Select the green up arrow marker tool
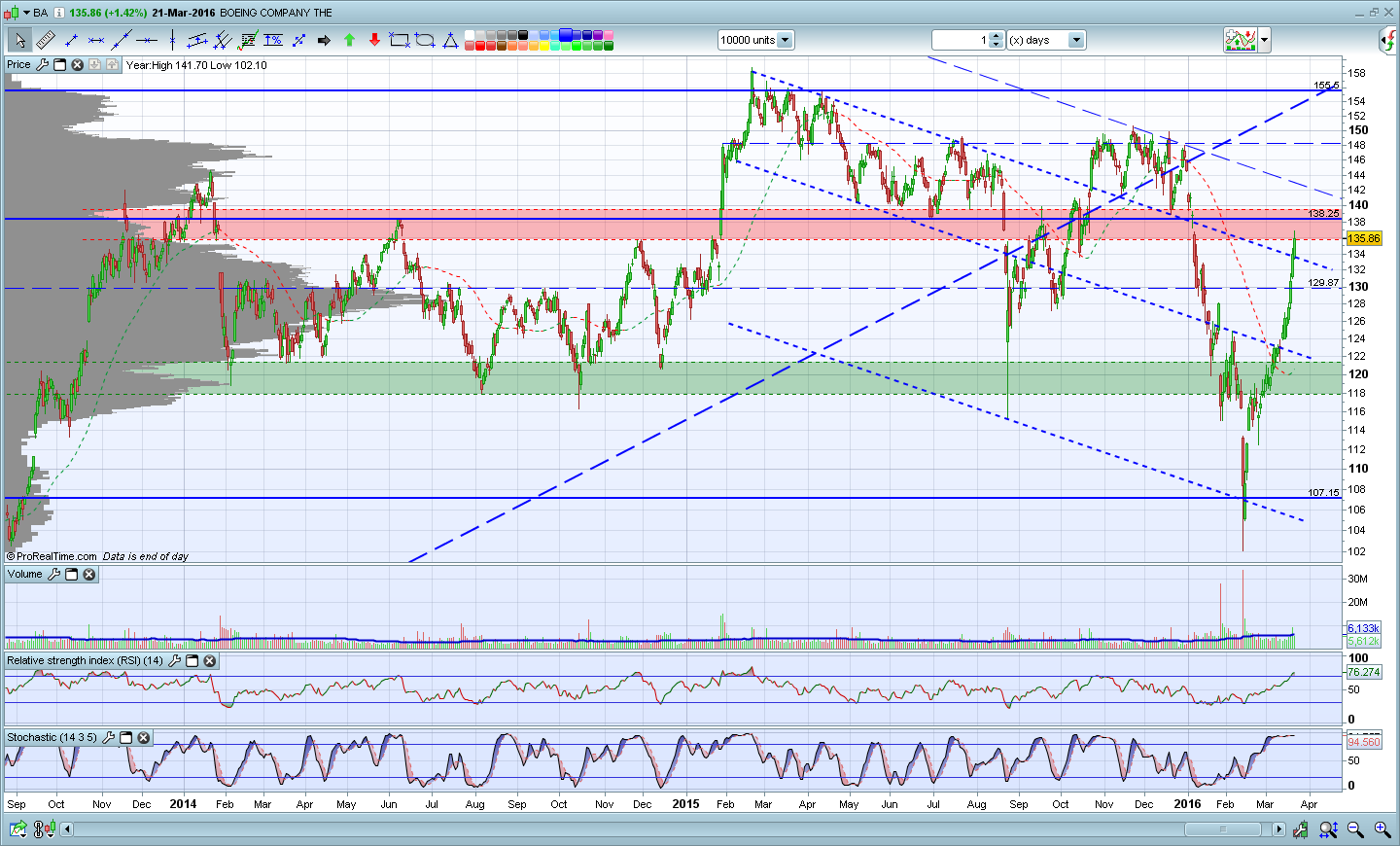 (349, 40)
